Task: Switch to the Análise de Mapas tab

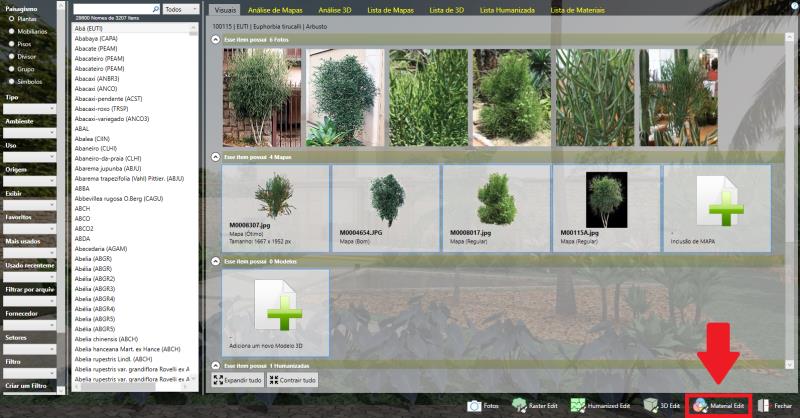Action: [275, 9]
